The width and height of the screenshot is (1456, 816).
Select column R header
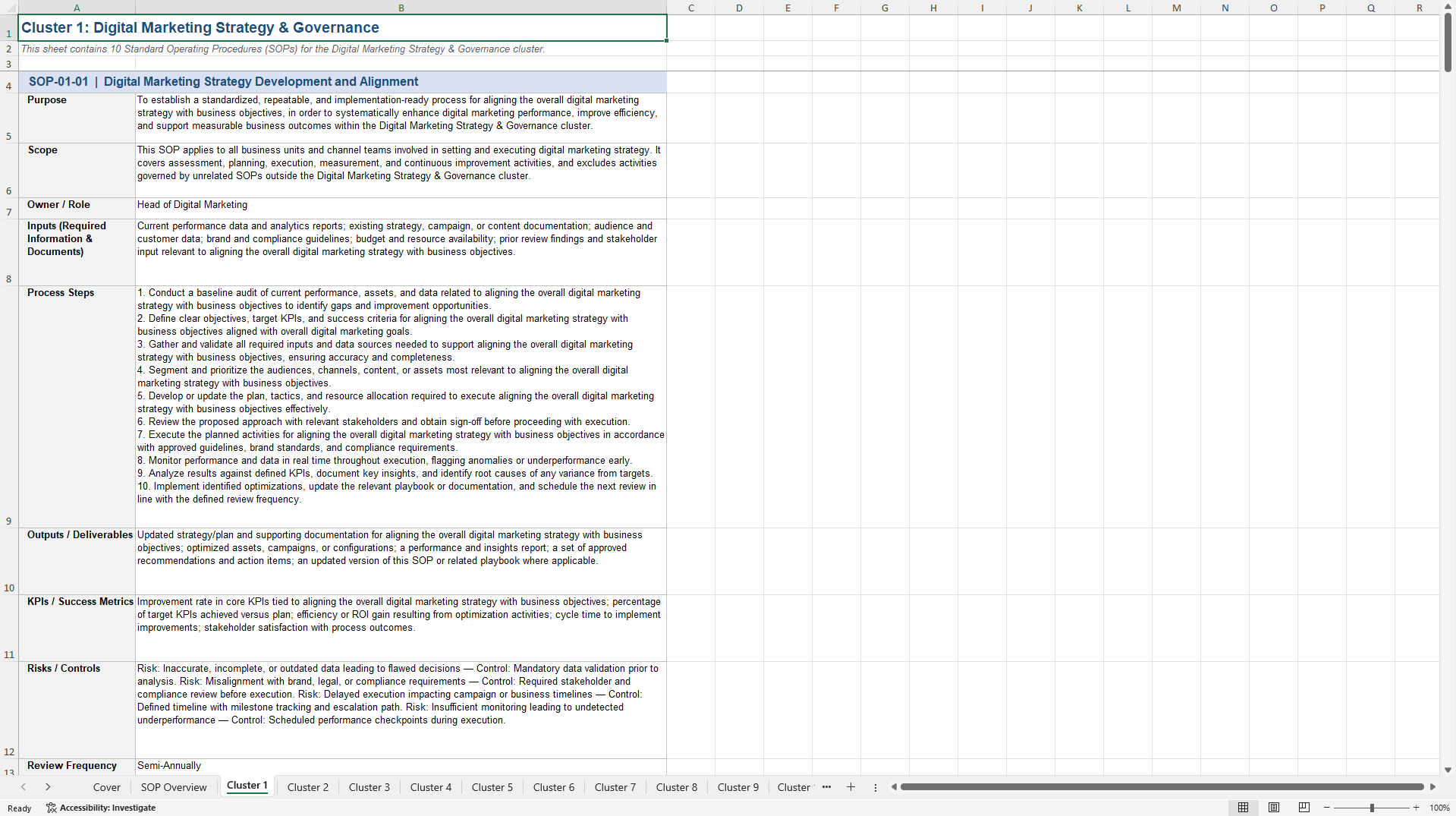[x=1419, y=8]
